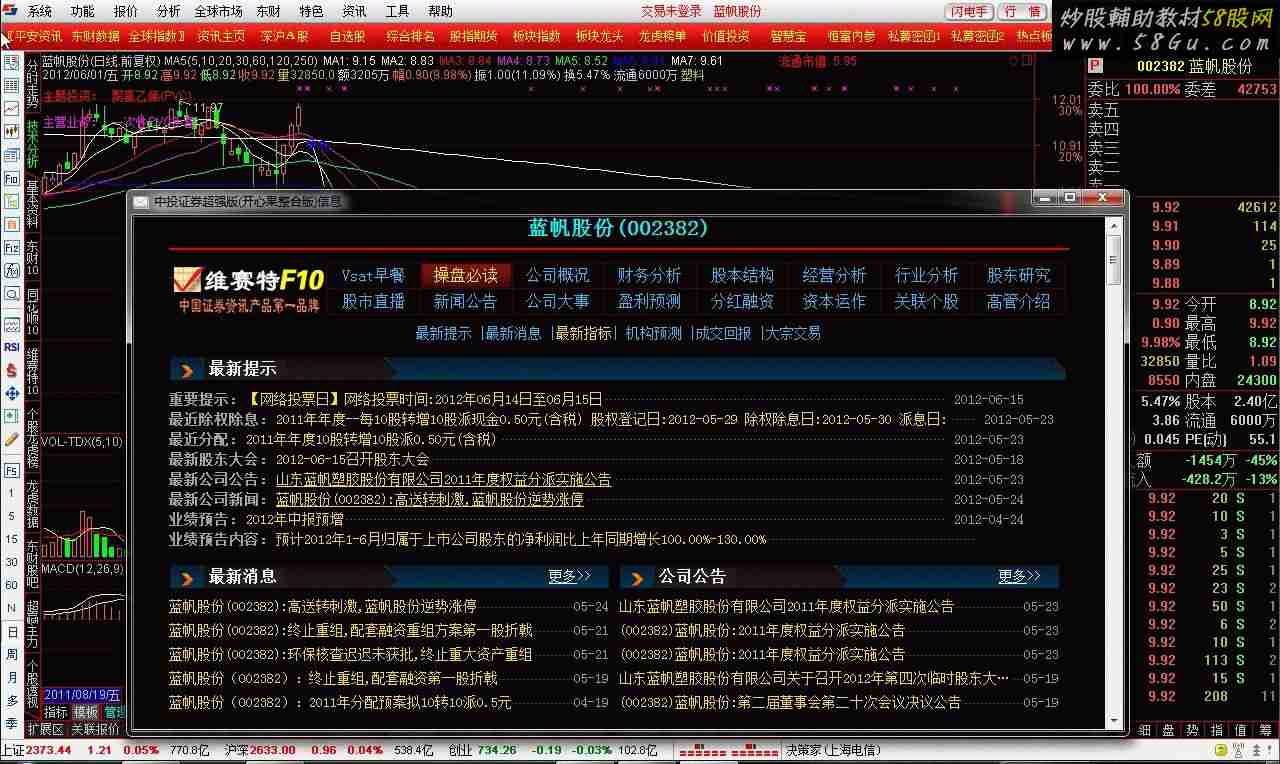1280x764 pixels.
Task: Open the 股东研究 tab
Action: tap(1018, 275)
